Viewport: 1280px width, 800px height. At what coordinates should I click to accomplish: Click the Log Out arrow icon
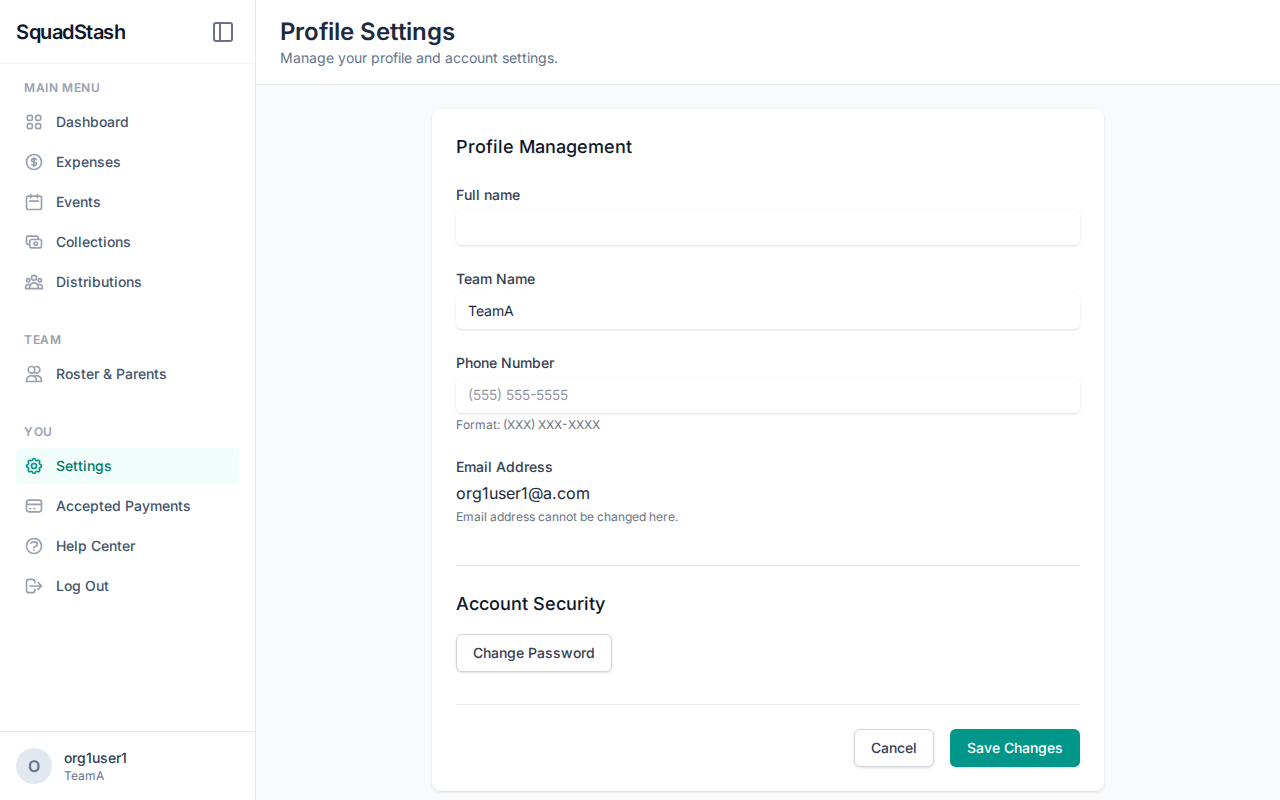33,585
